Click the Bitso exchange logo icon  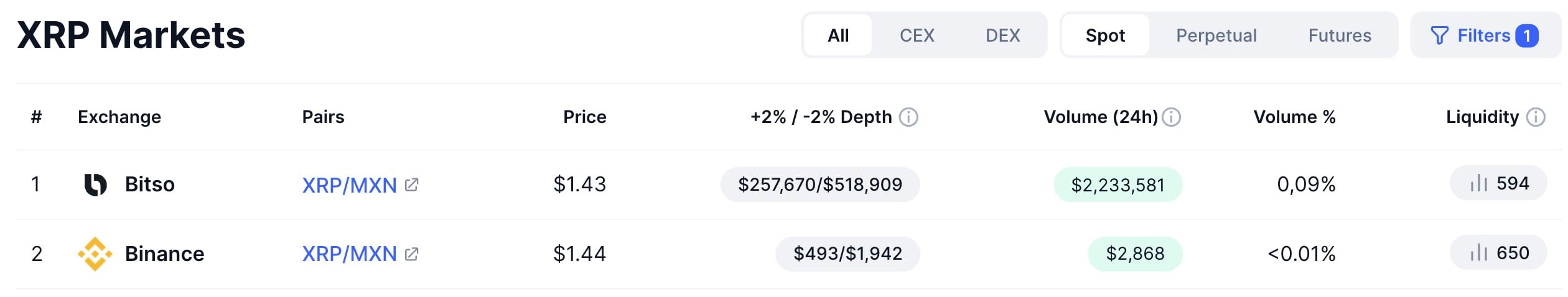pyautogui.click(x=95, y=185)
